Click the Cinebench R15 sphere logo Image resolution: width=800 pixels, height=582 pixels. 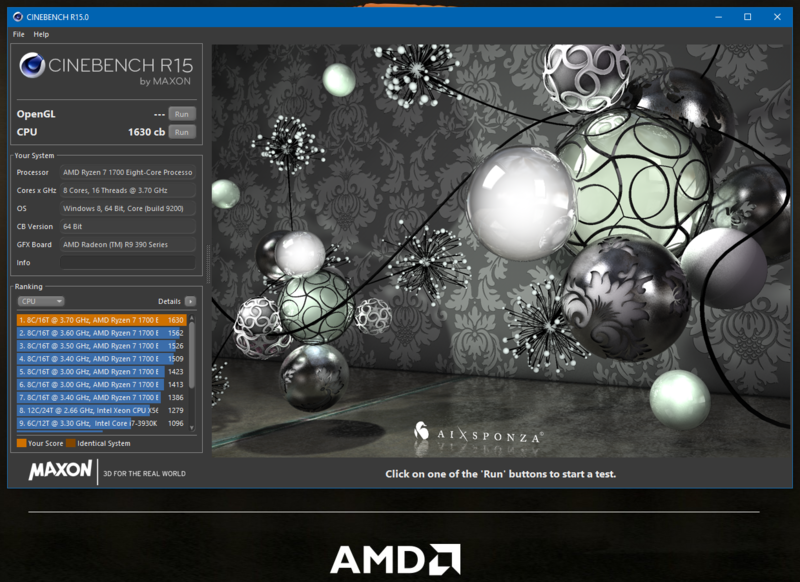point(33,67)
